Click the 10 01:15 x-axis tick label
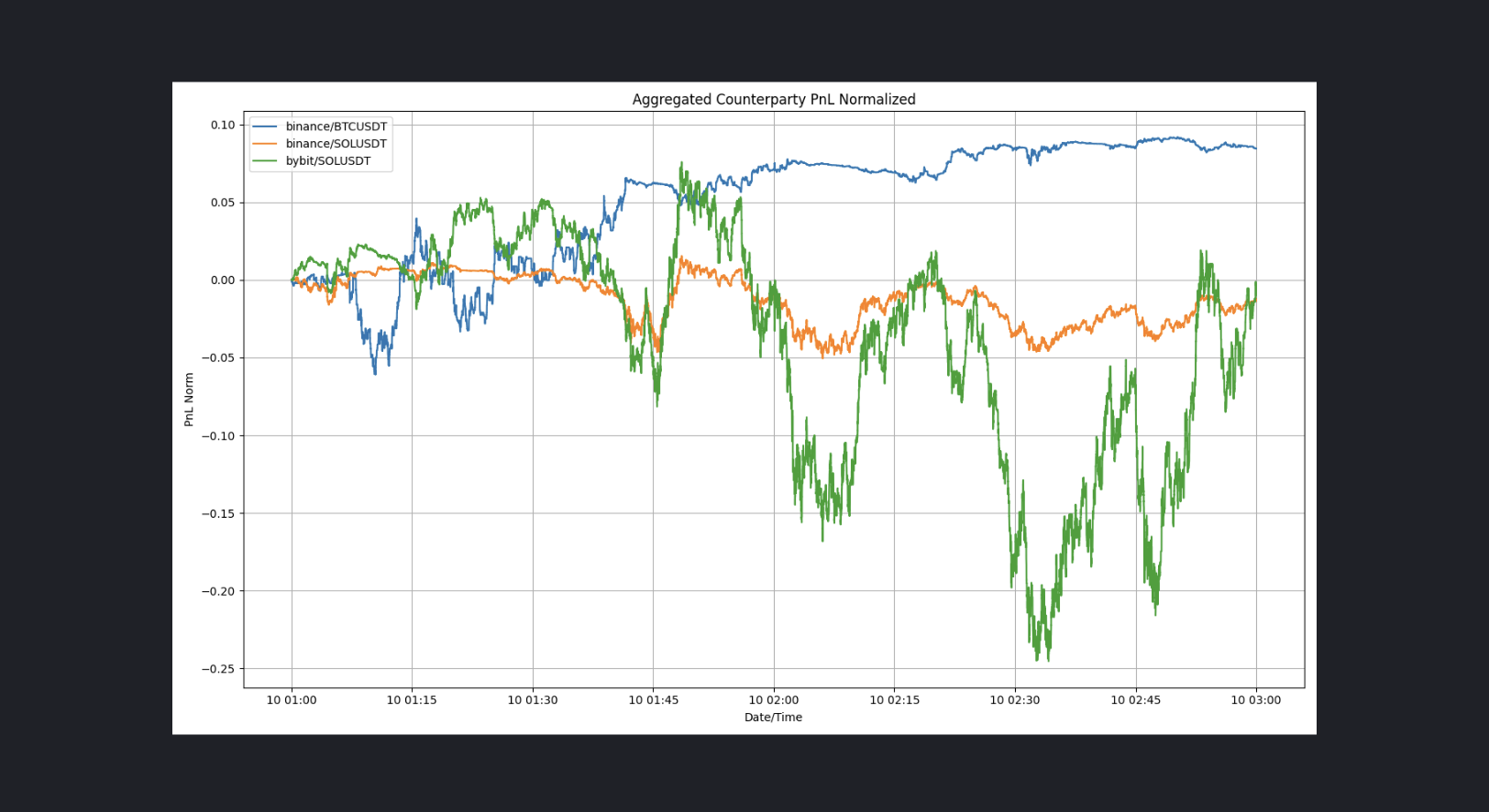The width and height of the screenshot is (1489, 812). coord(412,700)
